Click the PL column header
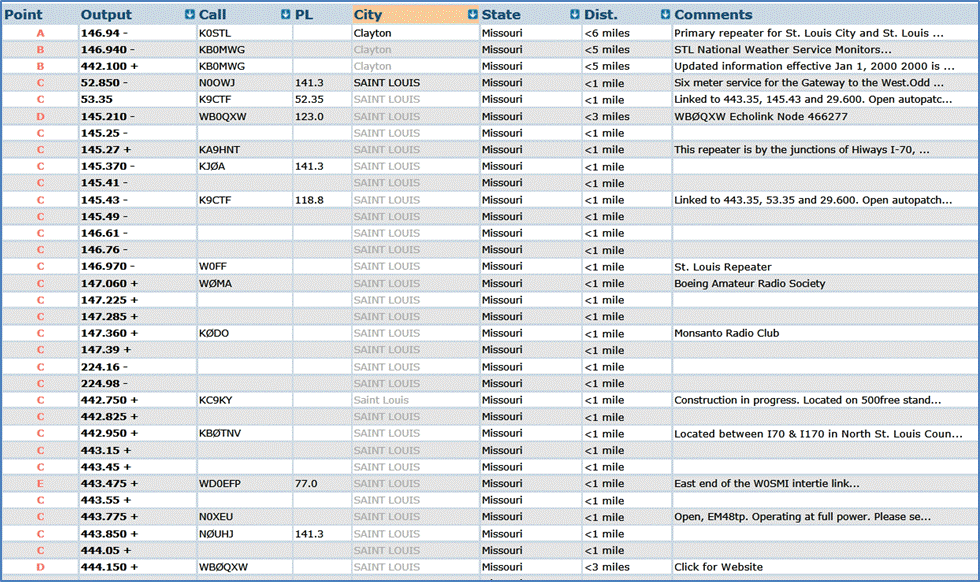Screen dimensions: 980x582 tap(304, 14)
